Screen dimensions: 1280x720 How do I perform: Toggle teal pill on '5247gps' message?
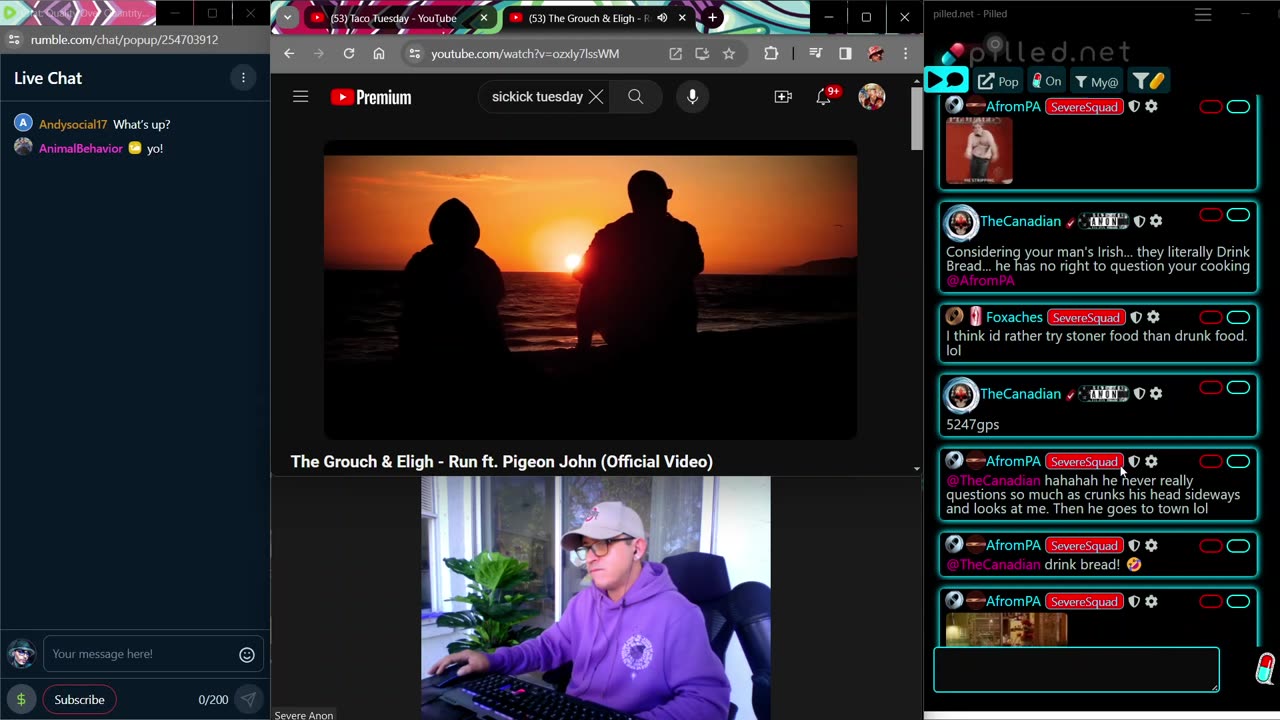1238,388
